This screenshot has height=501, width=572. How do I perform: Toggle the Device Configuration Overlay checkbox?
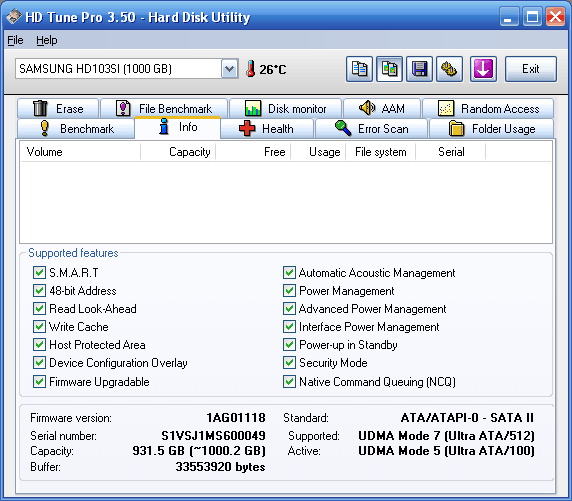click(39, 363)
